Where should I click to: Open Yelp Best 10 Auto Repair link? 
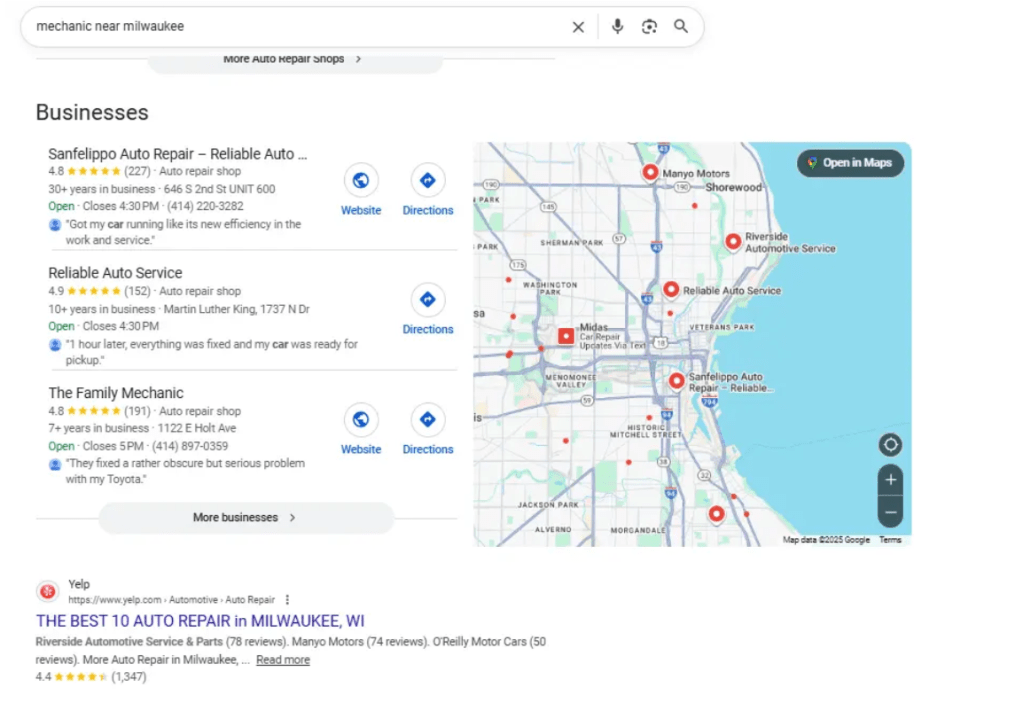200,621
